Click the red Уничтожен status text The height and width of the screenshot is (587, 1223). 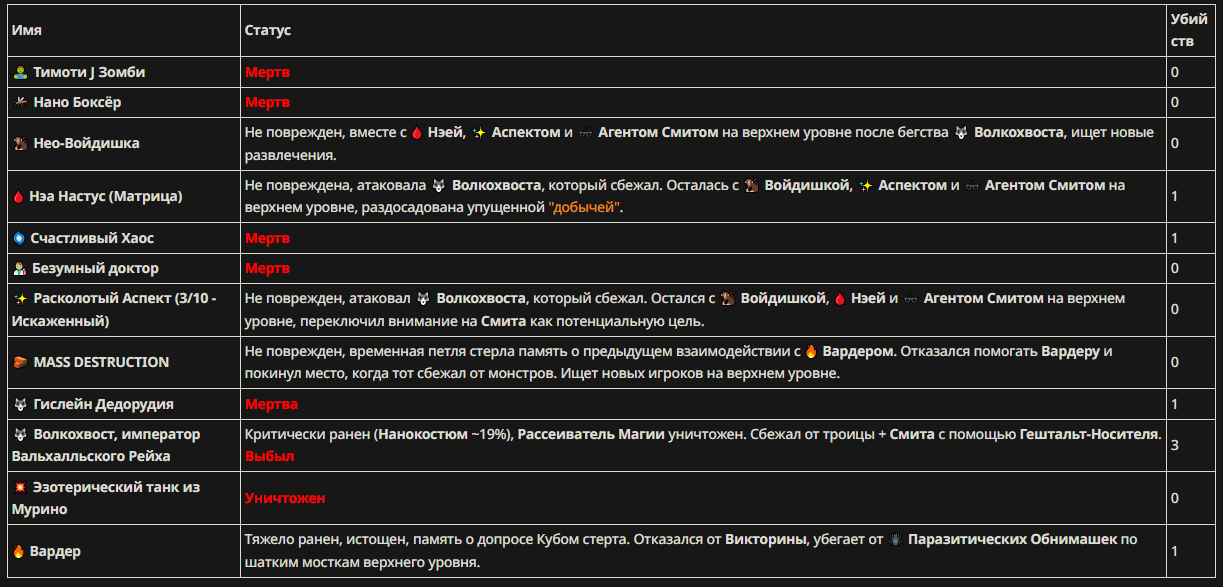pos(285,498)
